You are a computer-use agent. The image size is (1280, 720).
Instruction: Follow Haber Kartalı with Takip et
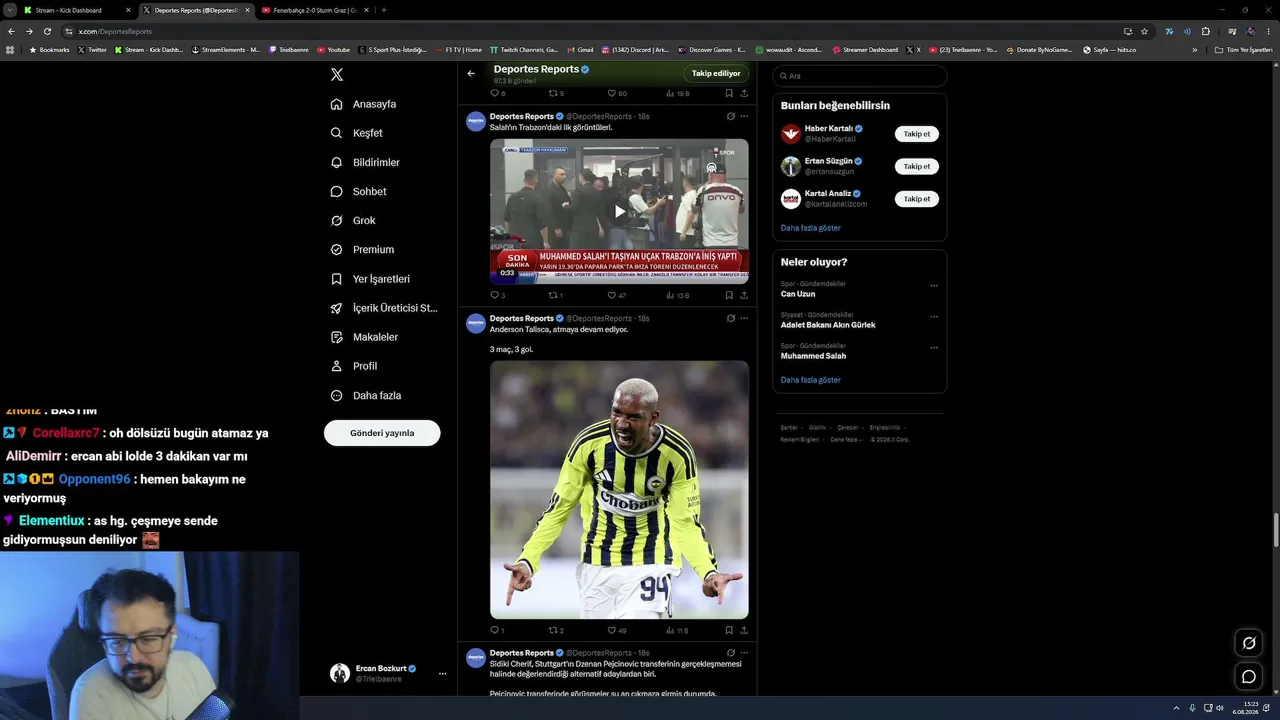[916, 134]
